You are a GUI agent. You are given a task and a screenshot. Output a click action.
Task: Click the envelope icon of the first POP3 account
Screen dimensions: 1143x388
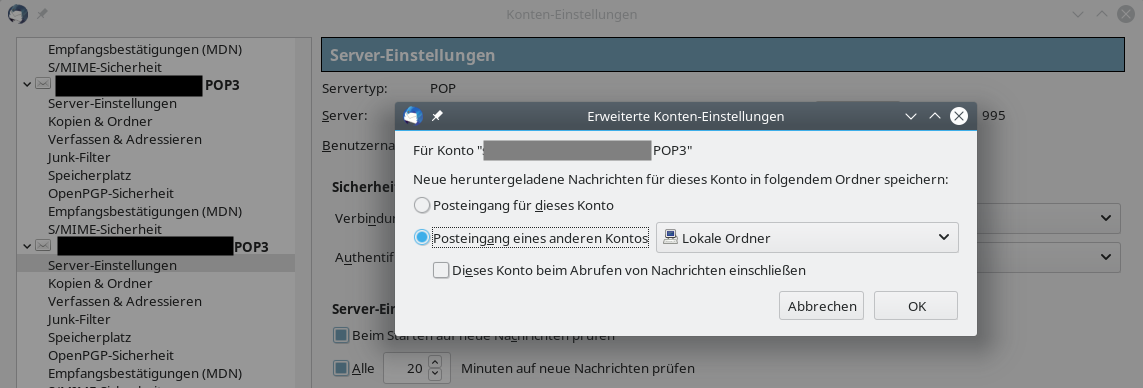pos(43,85)
